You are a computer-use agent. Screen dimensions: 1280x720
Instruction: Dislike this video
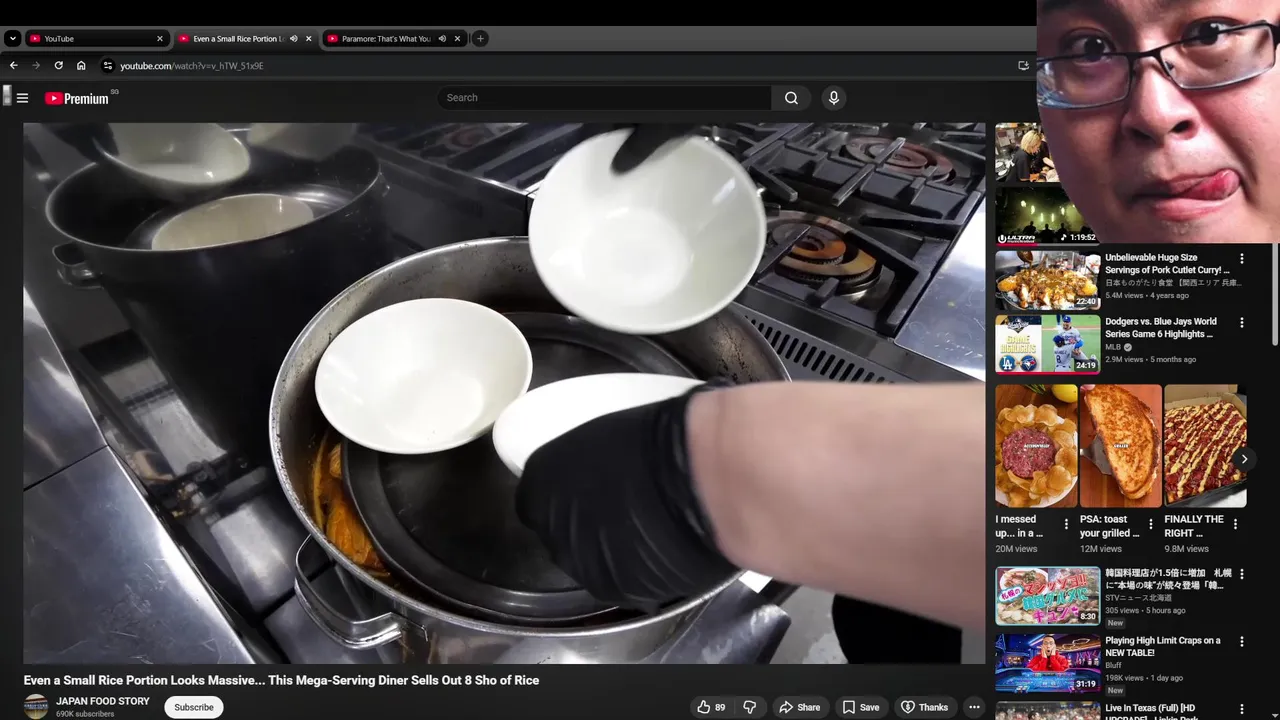(750, 707)
